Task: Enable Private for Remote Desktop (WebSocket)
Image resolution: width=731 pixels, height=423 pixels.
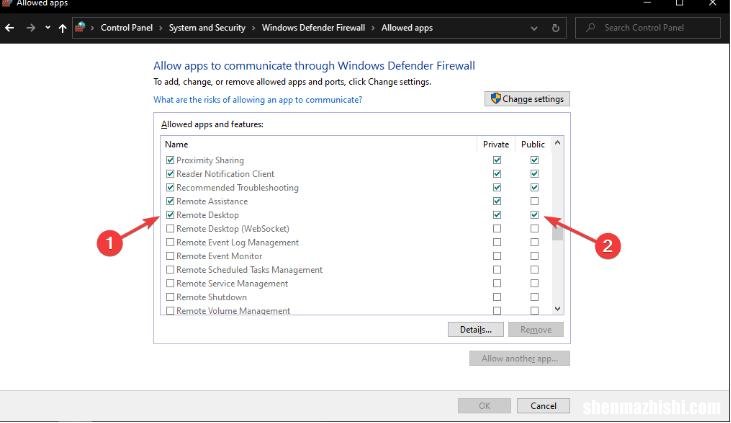Action: [497, 229]
